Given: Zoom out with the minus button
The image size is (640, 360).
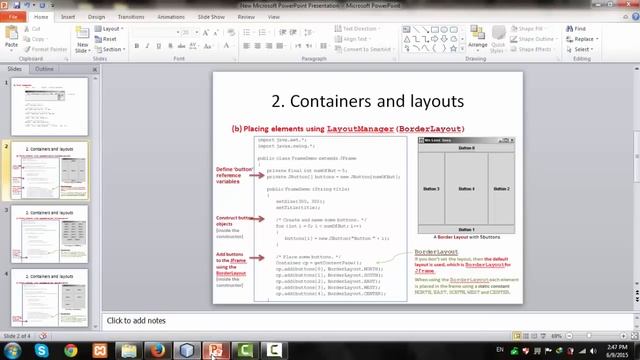Looking at the screenshot, I should pyautogui.click(x=569, y=336).
